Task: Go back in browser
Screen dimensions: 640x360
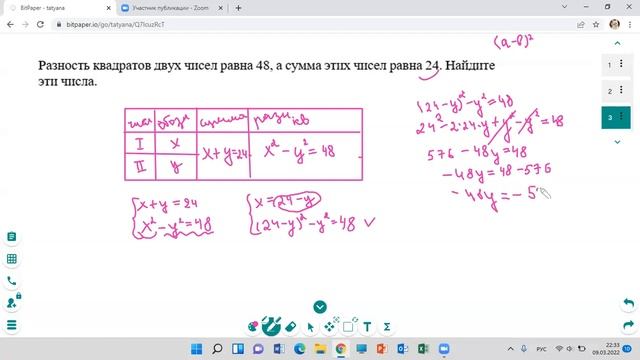Action: coord(10,24)
